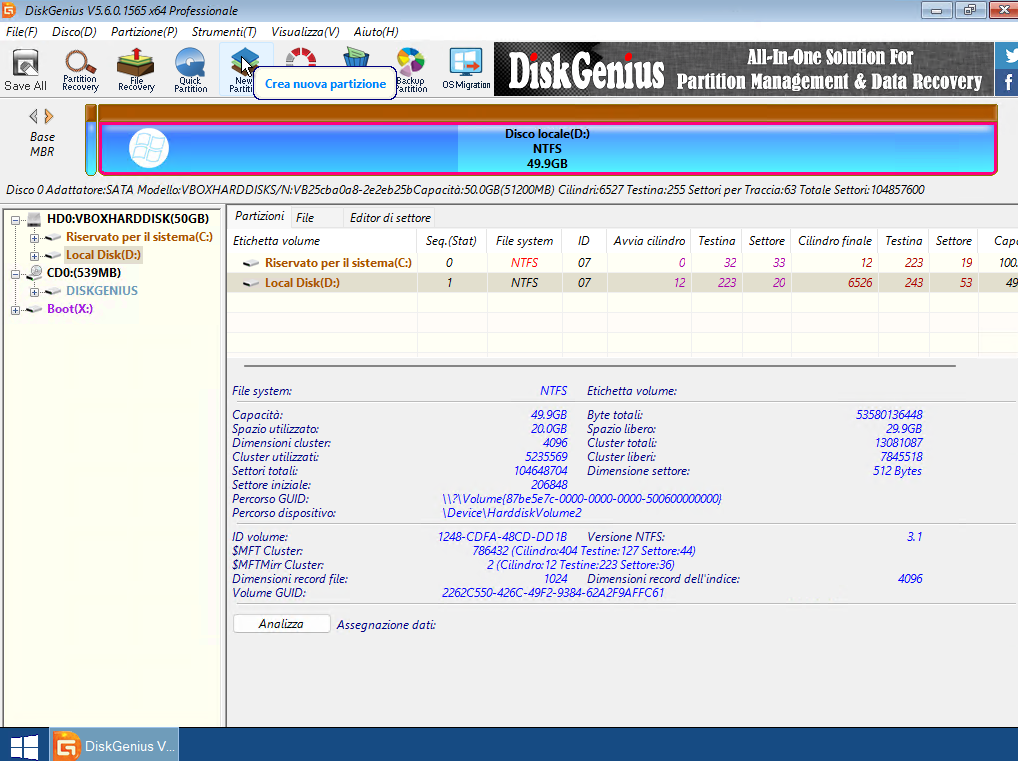Select Riservato per il sistema(C:) in the tree
The image size is (1018, 761).
(140, 237)
